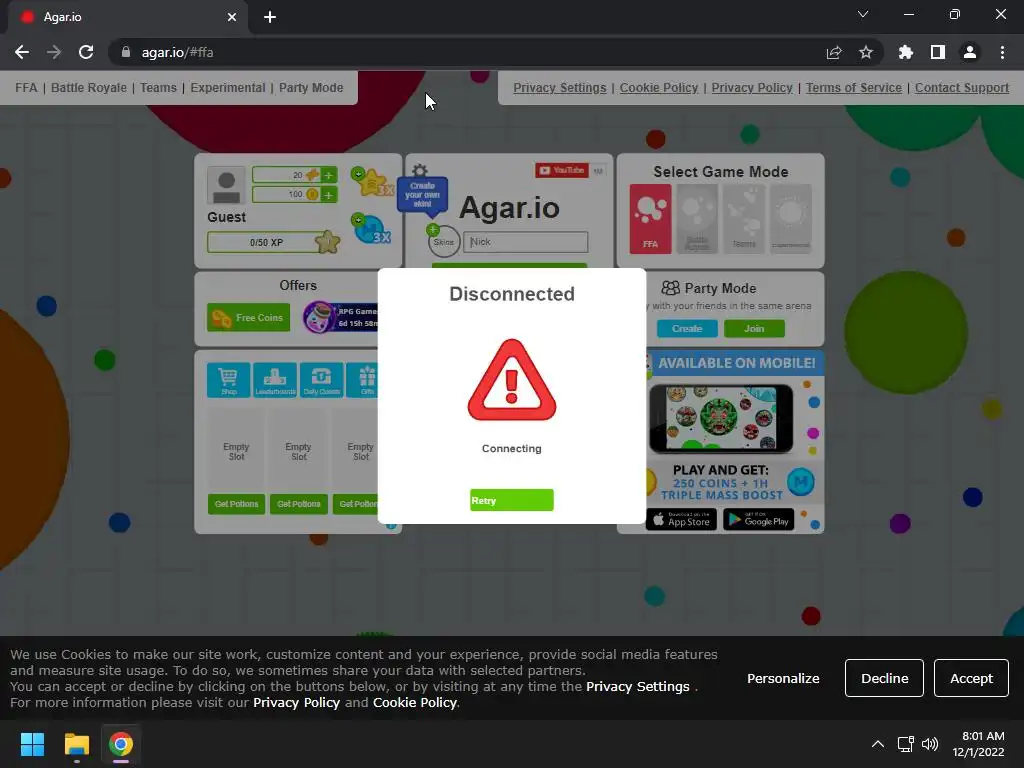
Task: Open Privacy Policy link in cookie banner
Action: tap(296, 703)
